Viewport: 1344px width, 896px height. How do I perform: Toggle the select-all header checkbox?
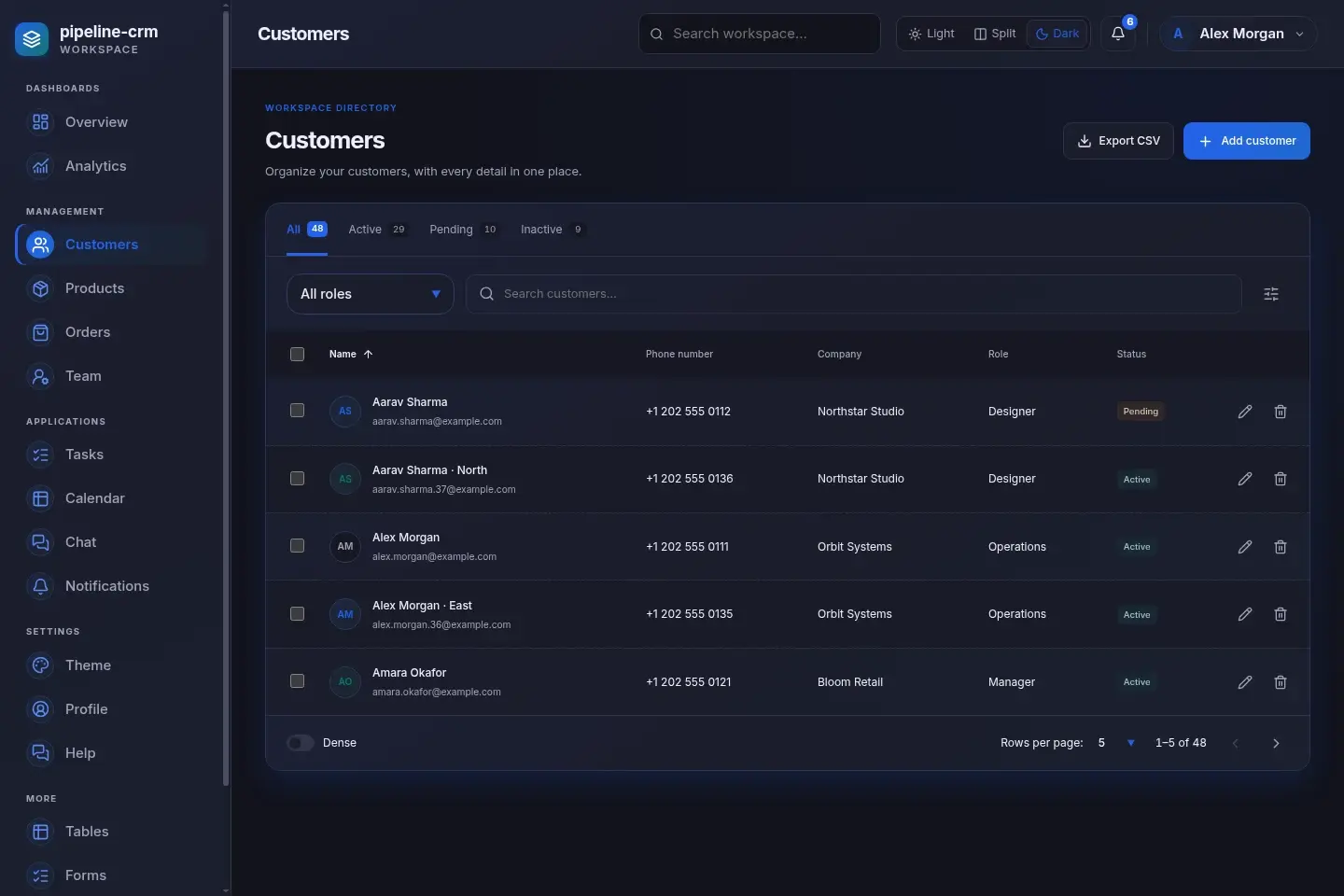coord(297,354)
